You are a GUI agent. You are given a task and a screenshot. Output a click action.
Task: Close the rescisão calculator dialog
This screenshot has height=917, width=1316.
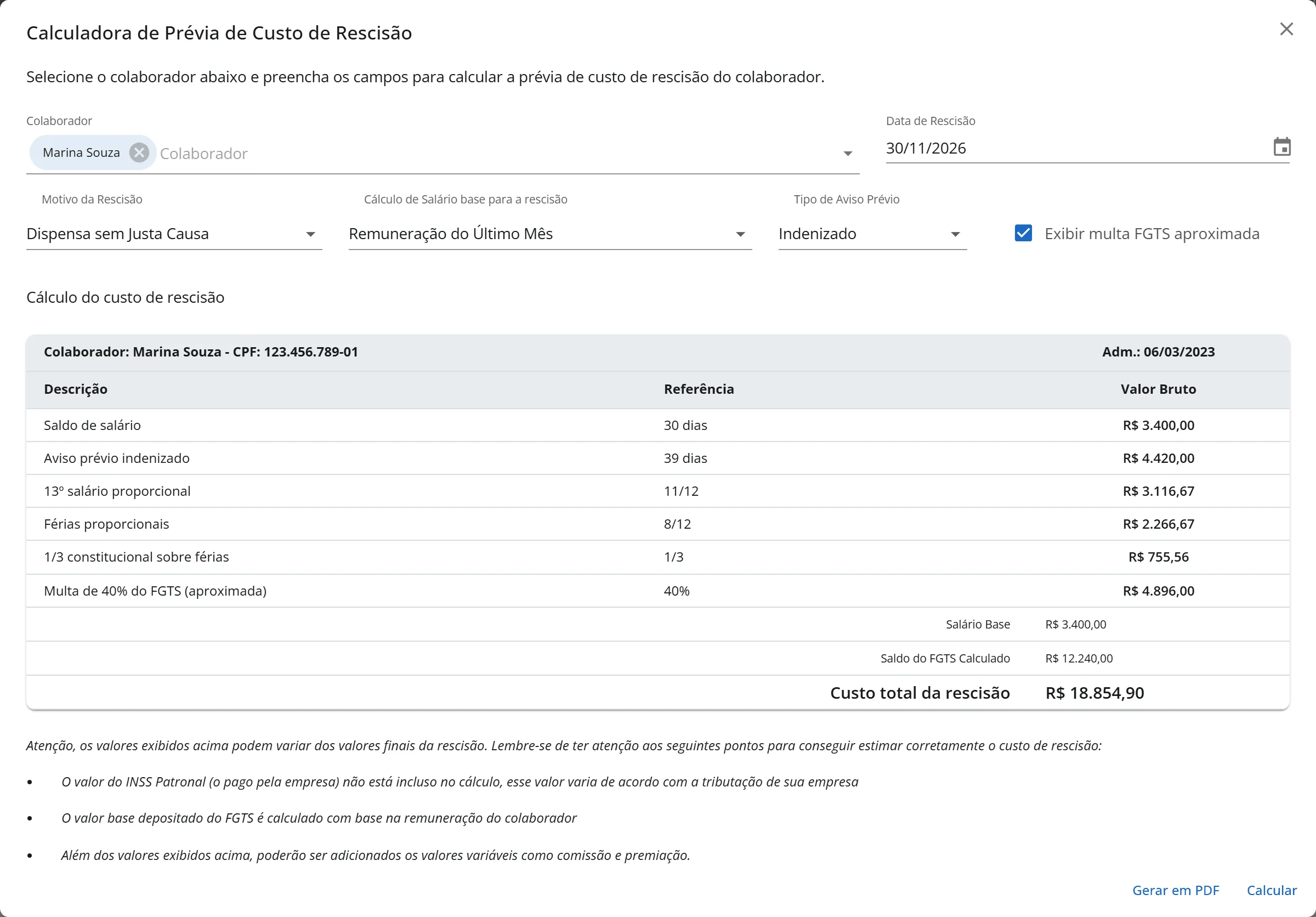click(1286, 29)
